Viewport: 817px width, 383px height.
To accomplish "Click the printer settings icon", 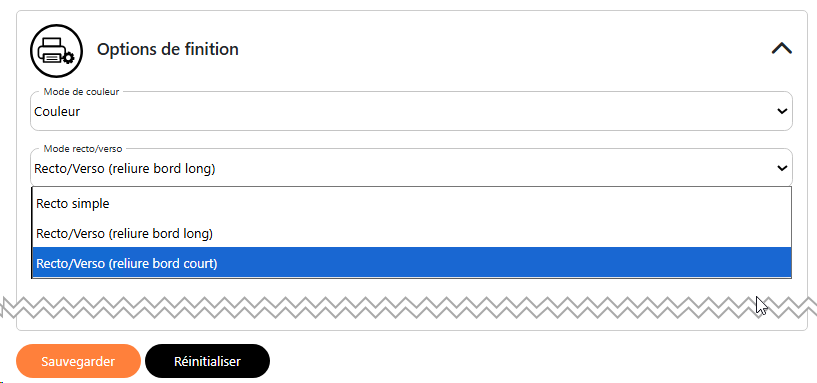I will coord(56,51).
